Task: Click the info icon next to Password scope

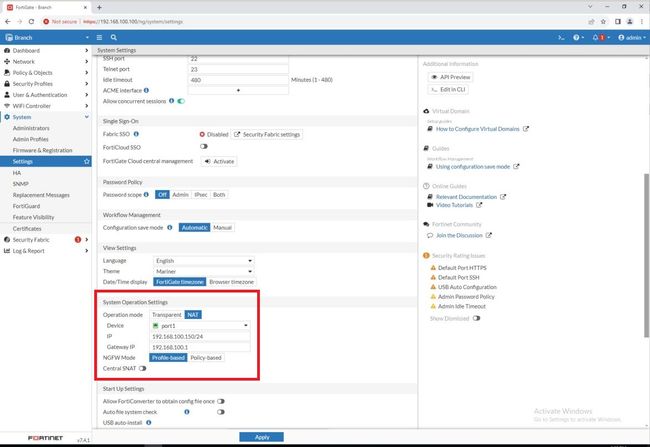Action: click(x=146, y=194)
